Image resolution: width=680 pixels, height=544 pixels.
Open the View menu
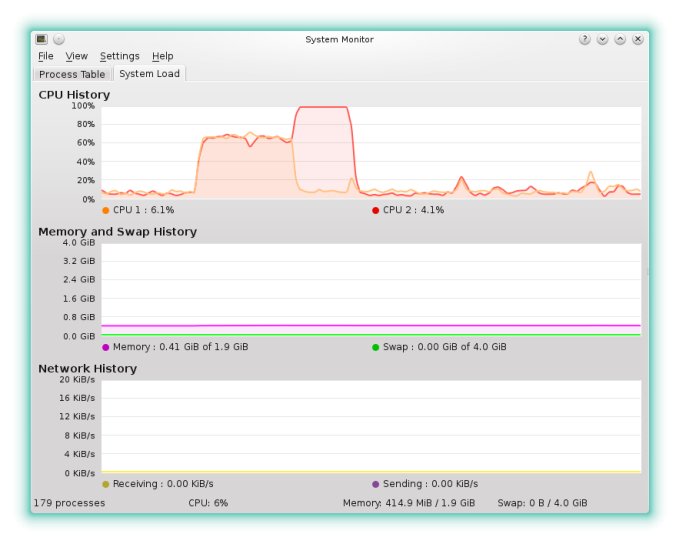coord(77,56)
